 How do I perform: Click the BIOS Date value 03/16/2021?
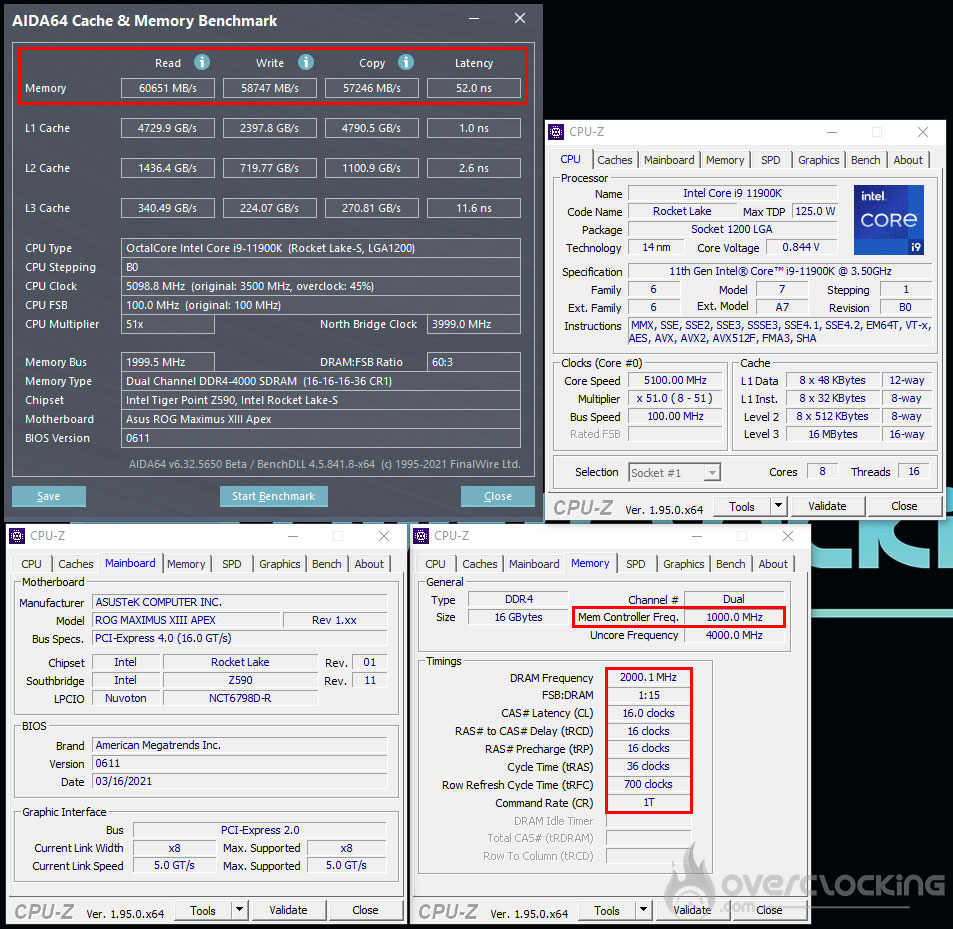point(240,781)
